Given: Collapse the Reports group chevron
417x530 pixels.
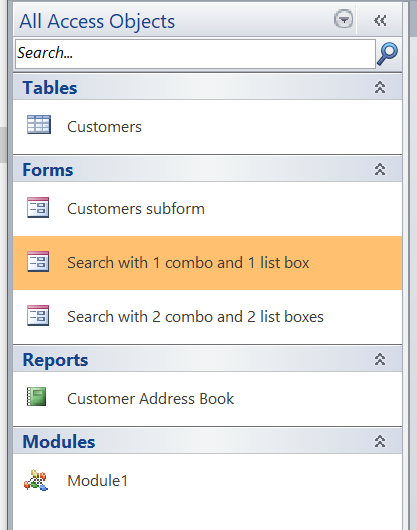Looking at the screenshot, I should [380, 359].
